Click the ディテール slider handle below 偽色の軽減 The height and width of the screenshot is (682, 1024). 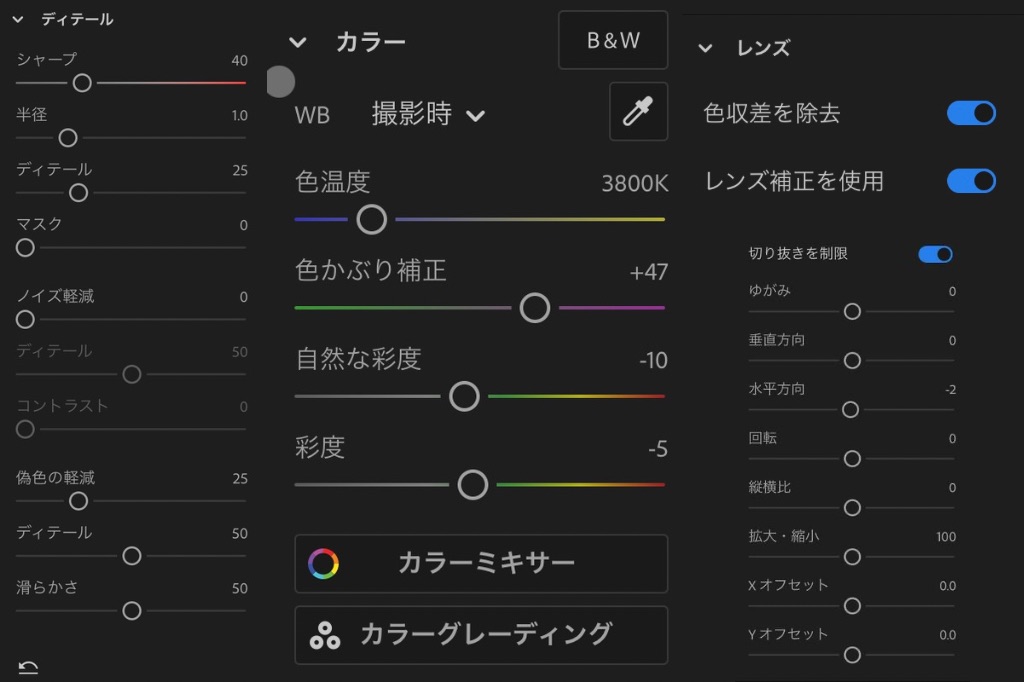132,556
